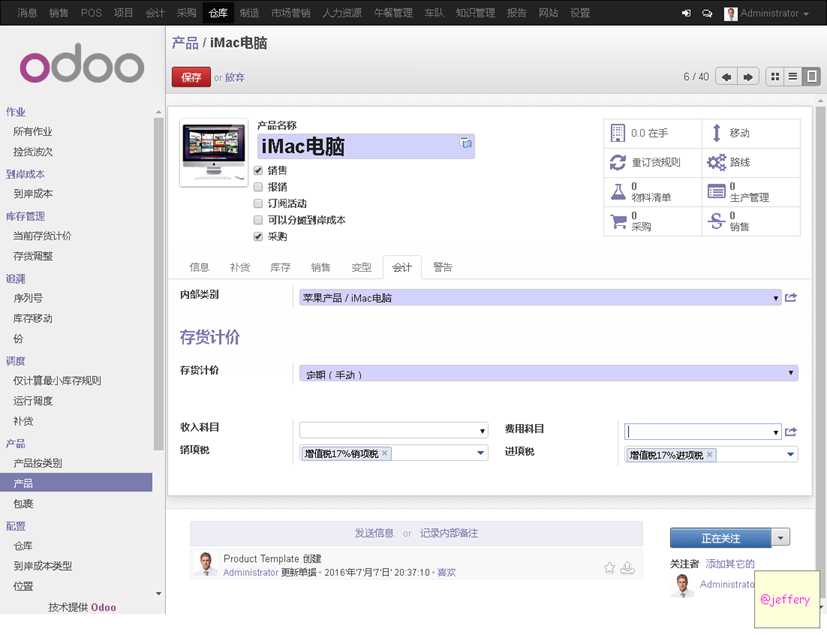Open the 在手 stock on hand button
The width and height of the screenshot is (827, 635).
pyautogui.click(x=652, y=133)
